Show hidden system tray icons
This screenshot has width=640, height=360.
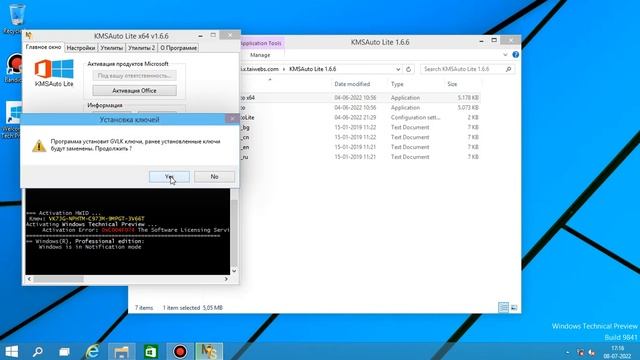point(568,352)
